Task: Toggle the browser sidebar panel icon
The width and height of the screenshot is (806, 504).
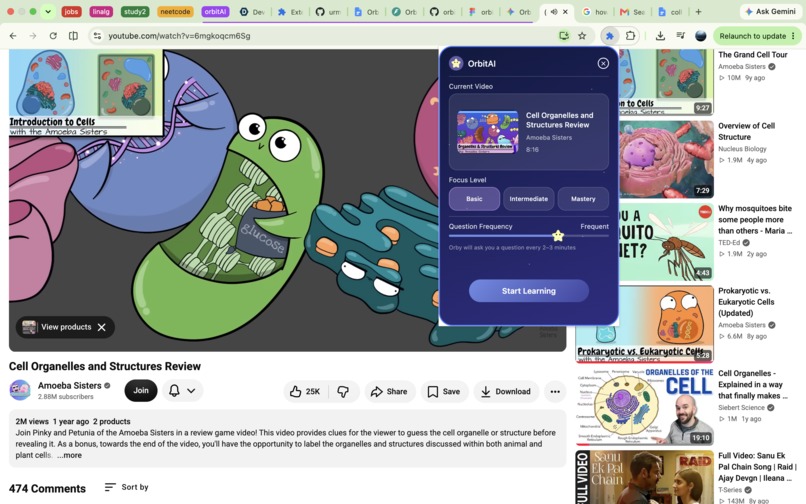Action: (74, 36)
